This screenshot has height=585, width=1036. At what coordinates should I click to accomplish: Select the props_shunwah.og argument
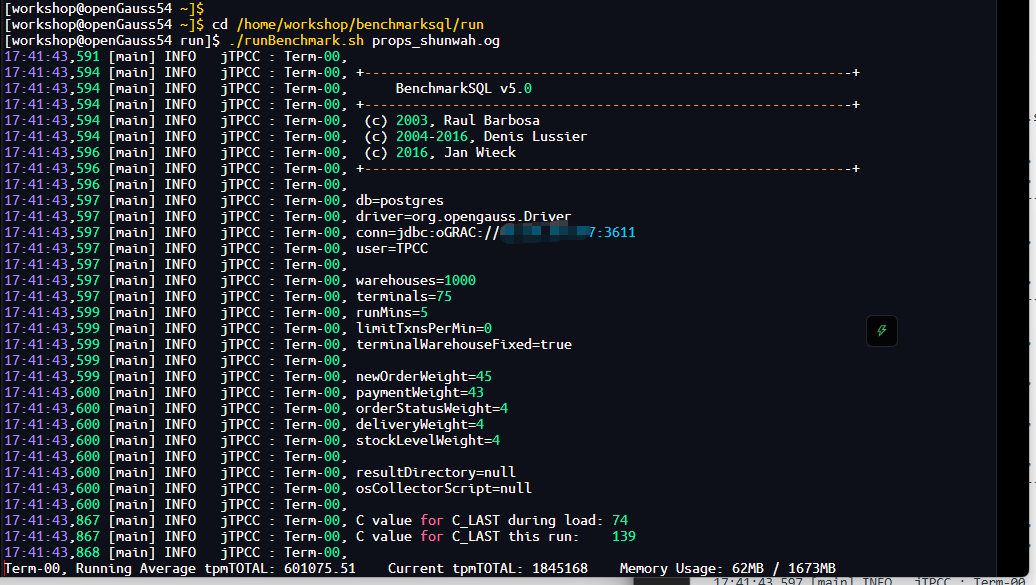click(435, 40)
